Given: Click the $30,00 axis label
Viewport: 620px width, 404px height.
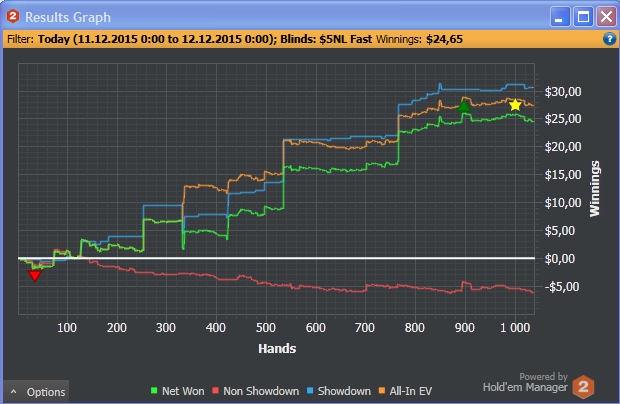Looking at the screenshot, I should point(563,92).
